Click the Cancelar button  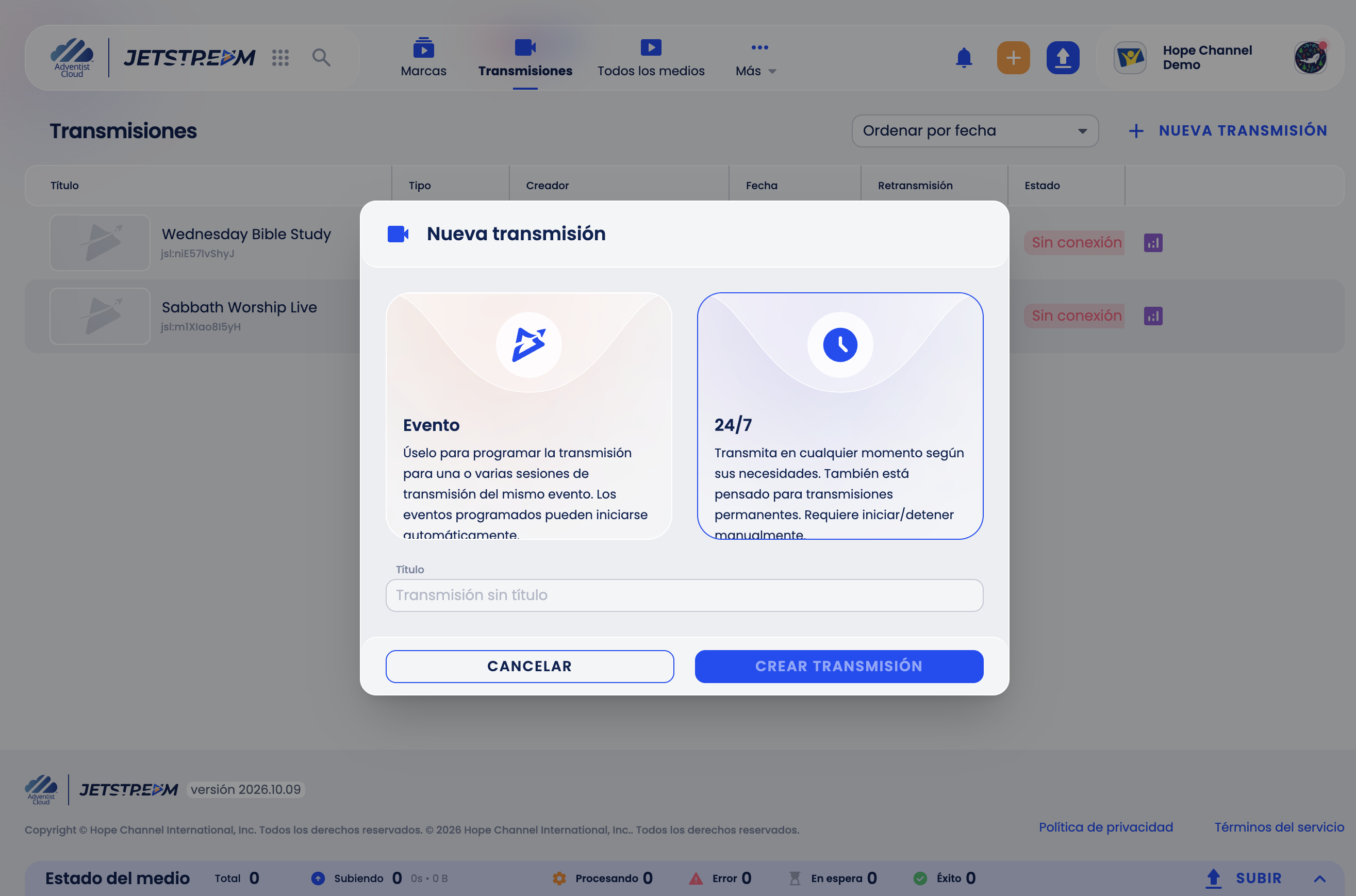[x=530, y=666]
